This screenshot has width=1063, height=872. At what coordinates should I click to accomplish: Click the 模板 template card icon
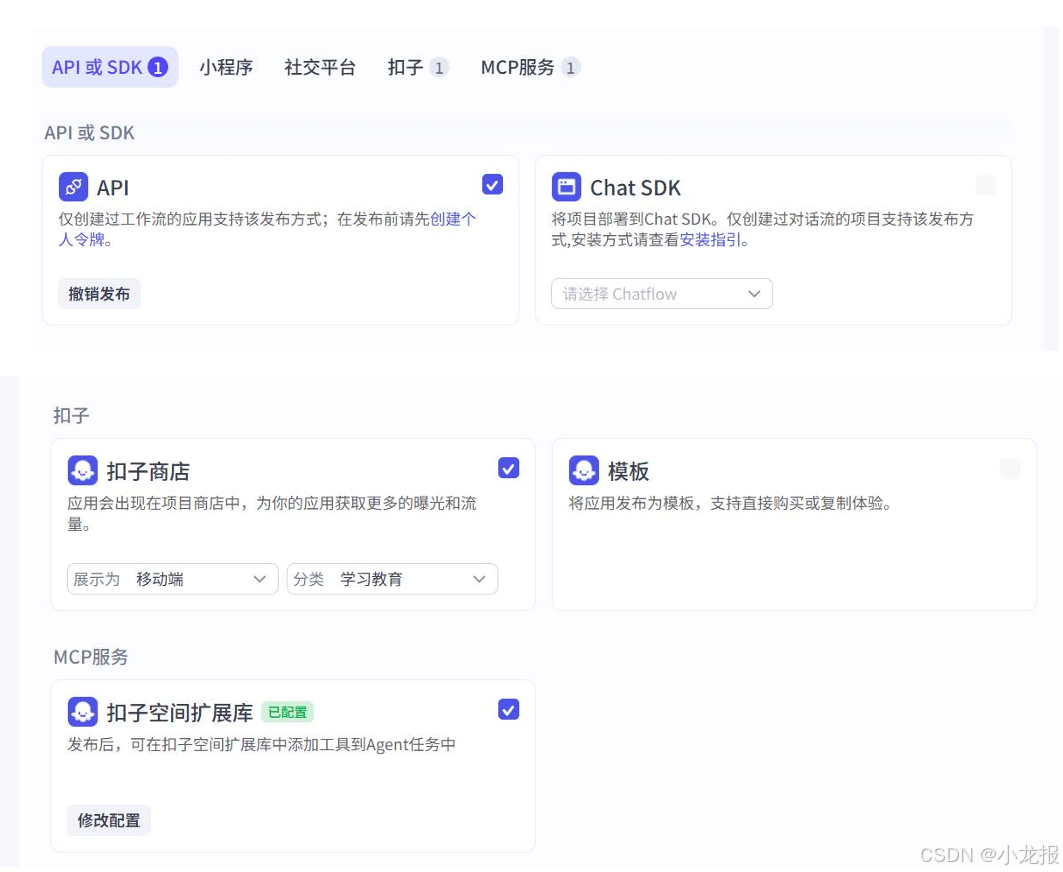584,470
